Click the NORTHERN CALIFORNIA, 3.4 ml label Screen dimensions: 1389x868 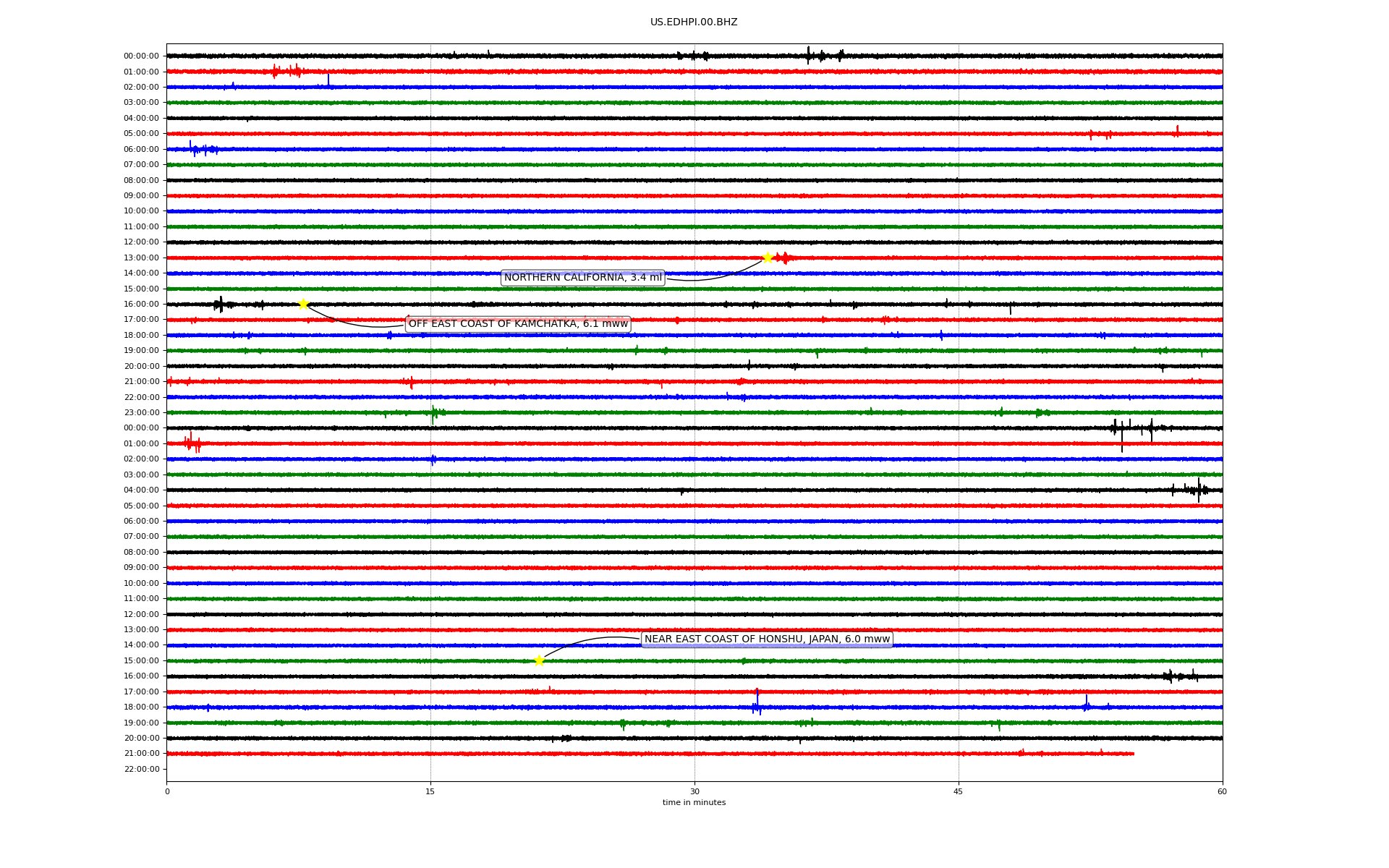coord(582,278)
